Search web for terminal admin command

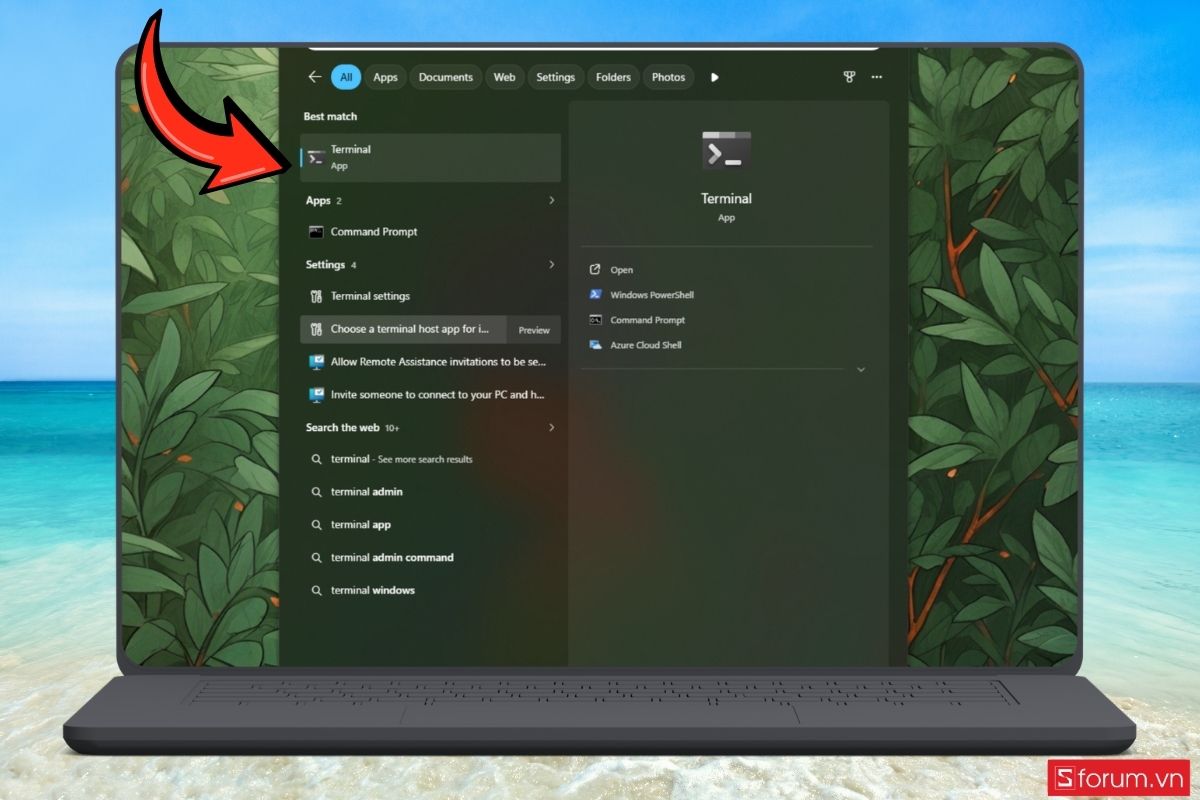[431, 557]
